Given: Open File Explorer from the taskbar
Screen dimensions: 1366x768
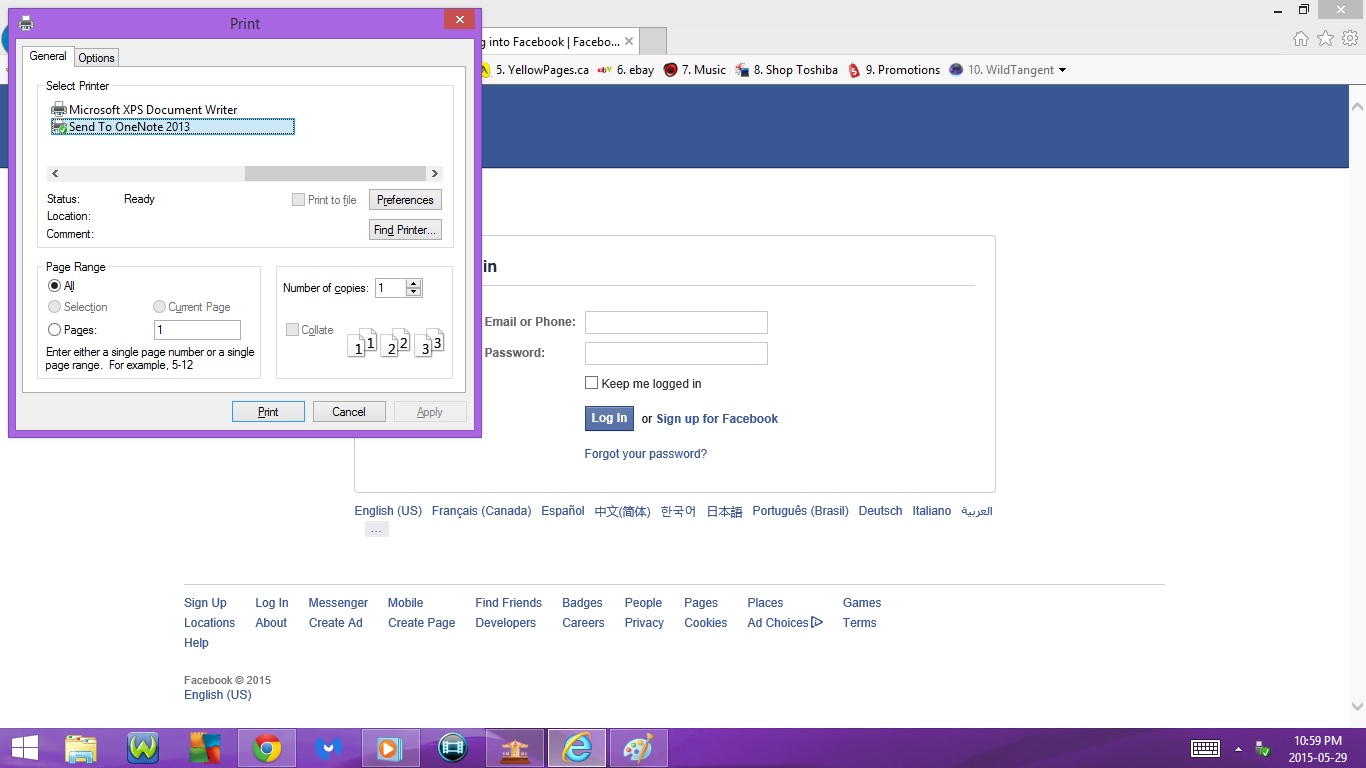Looking at the screenshot, I should (x=81, y=748).
